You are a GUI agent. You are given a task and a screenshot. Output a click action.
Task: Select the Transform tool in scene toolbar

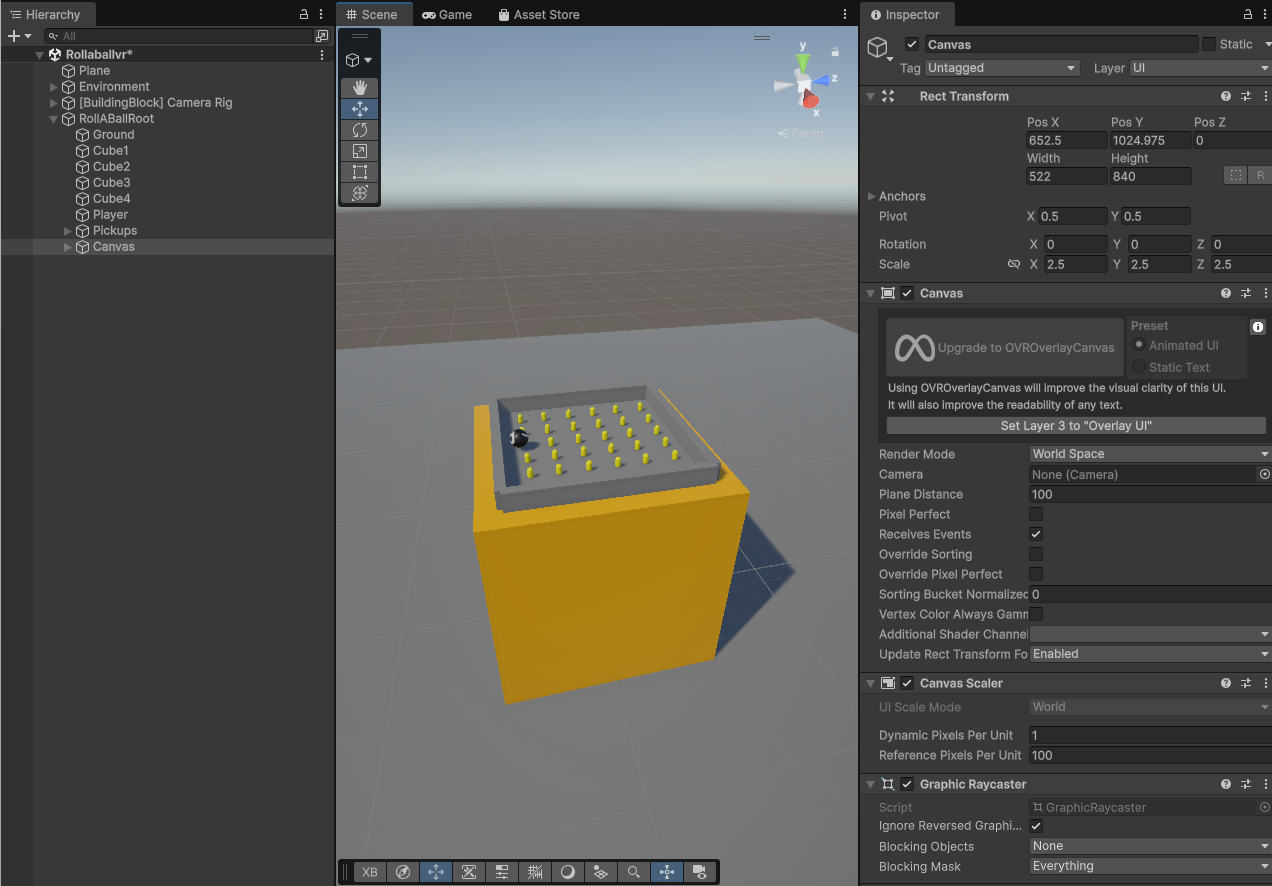359,193
